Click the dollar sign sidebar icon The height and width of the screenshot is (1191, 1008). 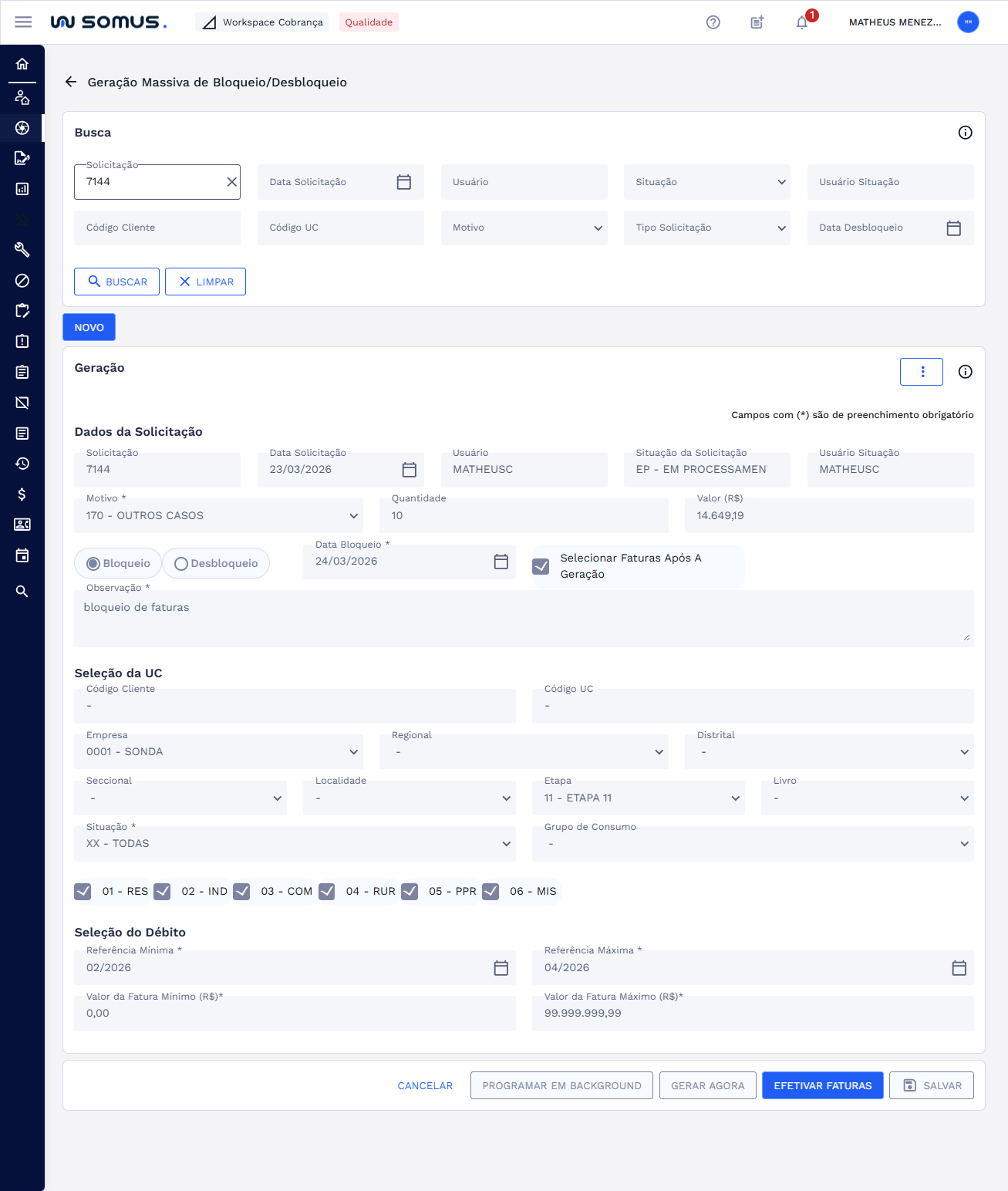point(22,494)
